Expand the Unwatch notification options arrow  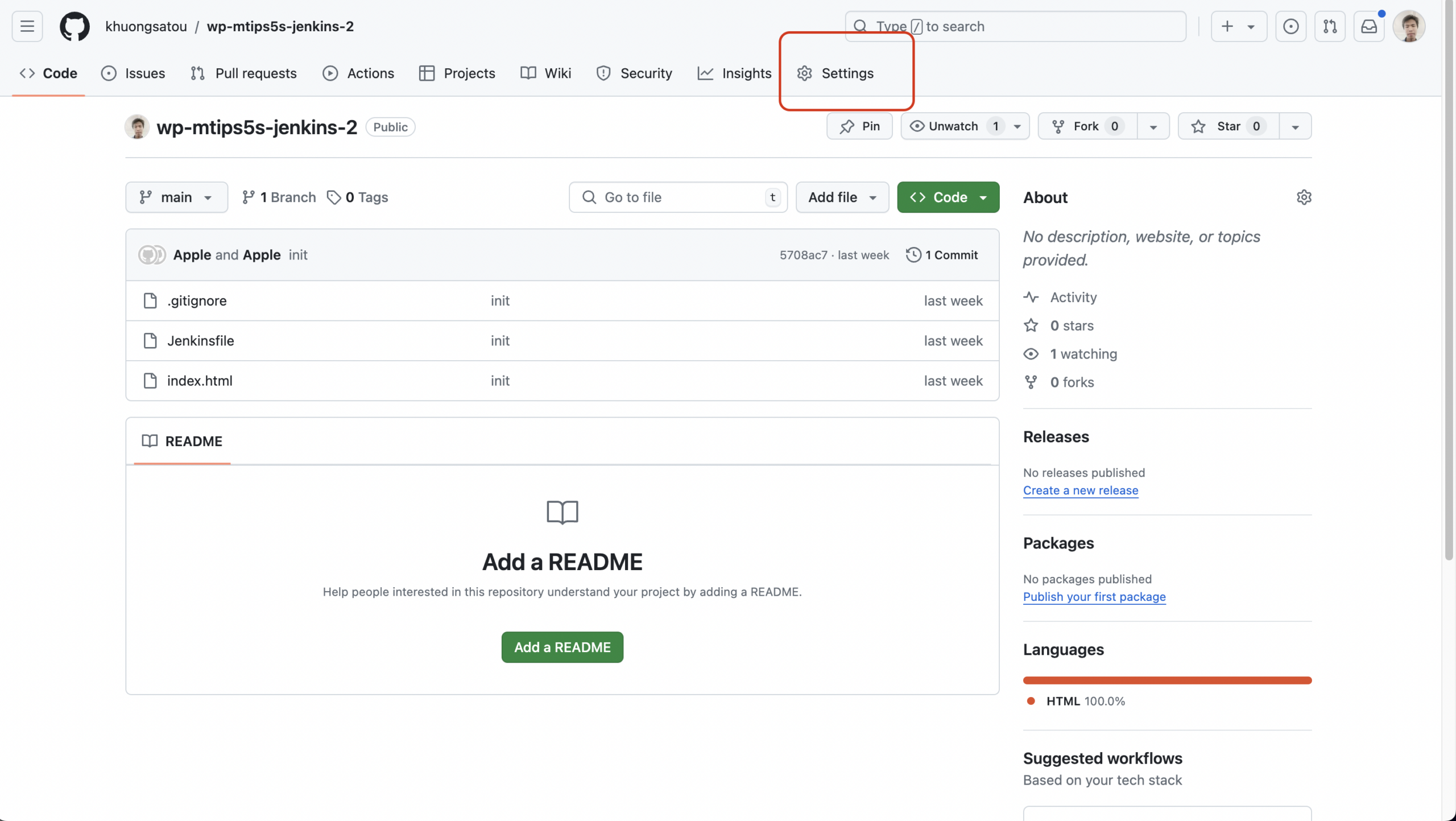coord(1017,126)
